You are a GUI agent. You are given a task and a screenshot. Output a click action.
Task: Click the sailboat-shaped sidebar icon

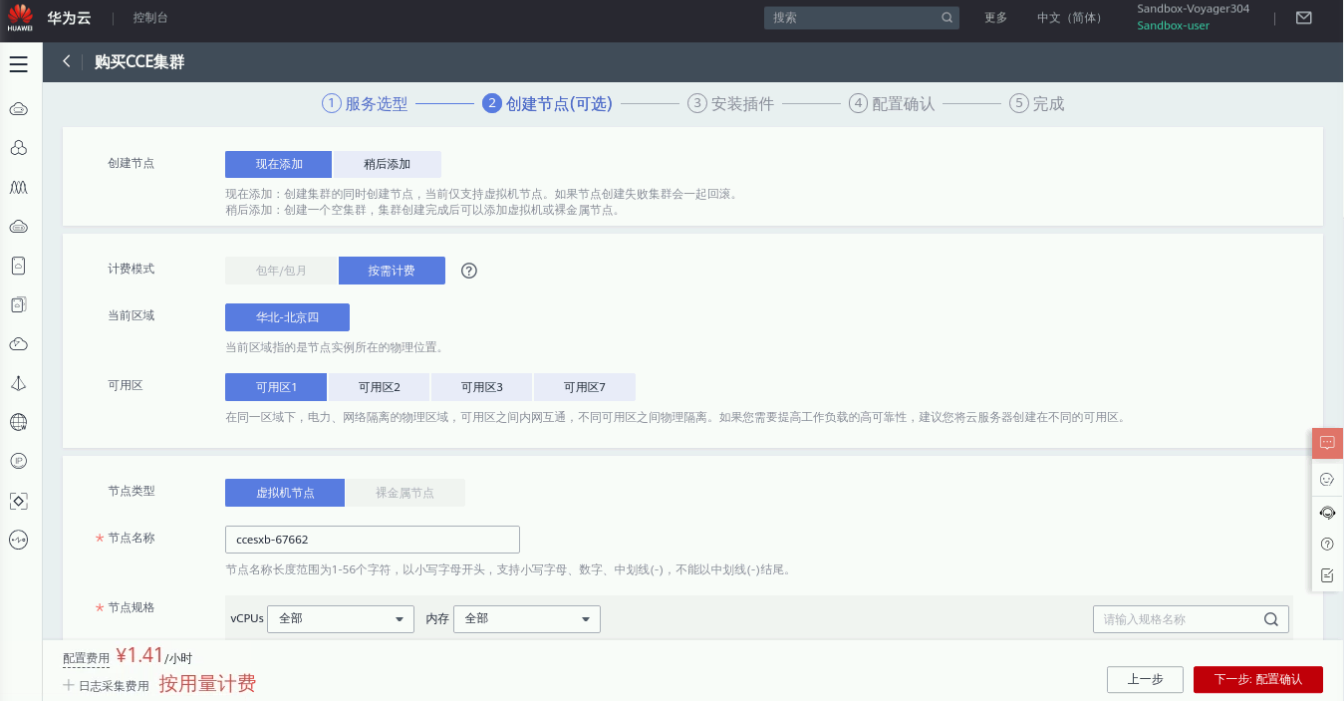click(18, 383)
